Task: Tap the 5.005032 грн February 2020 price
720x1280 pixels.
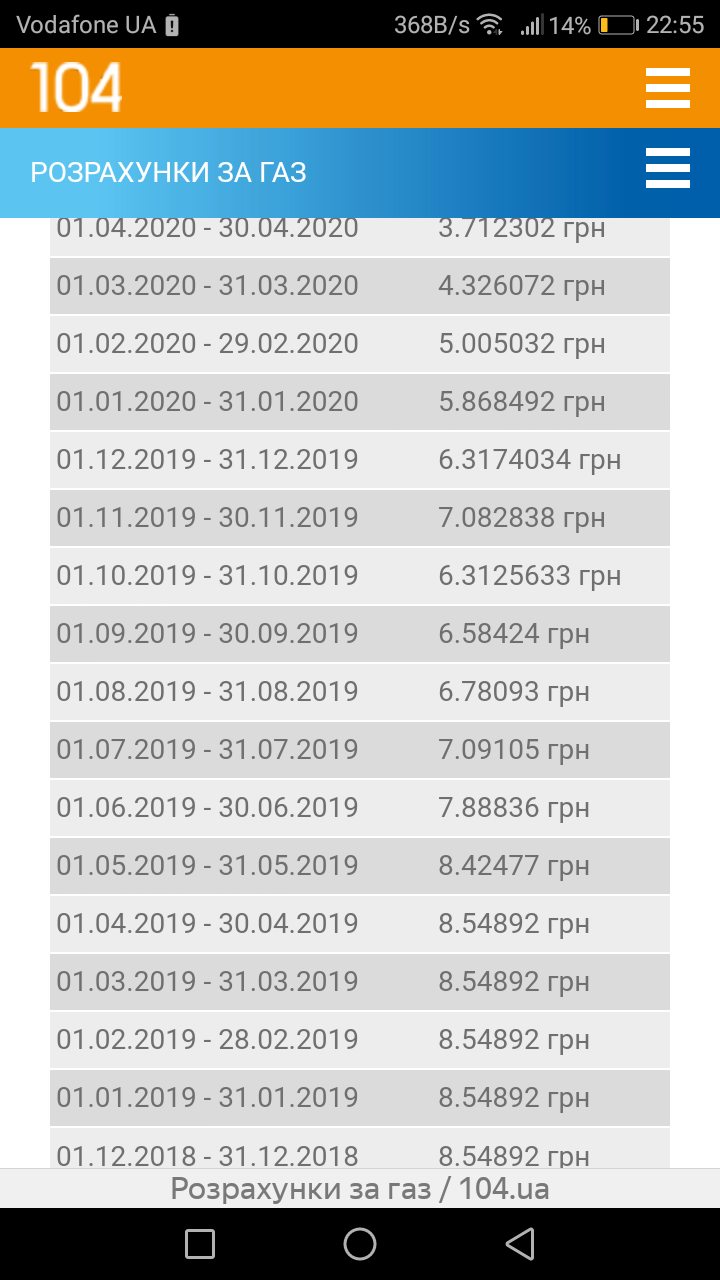Action: point(521,344)
